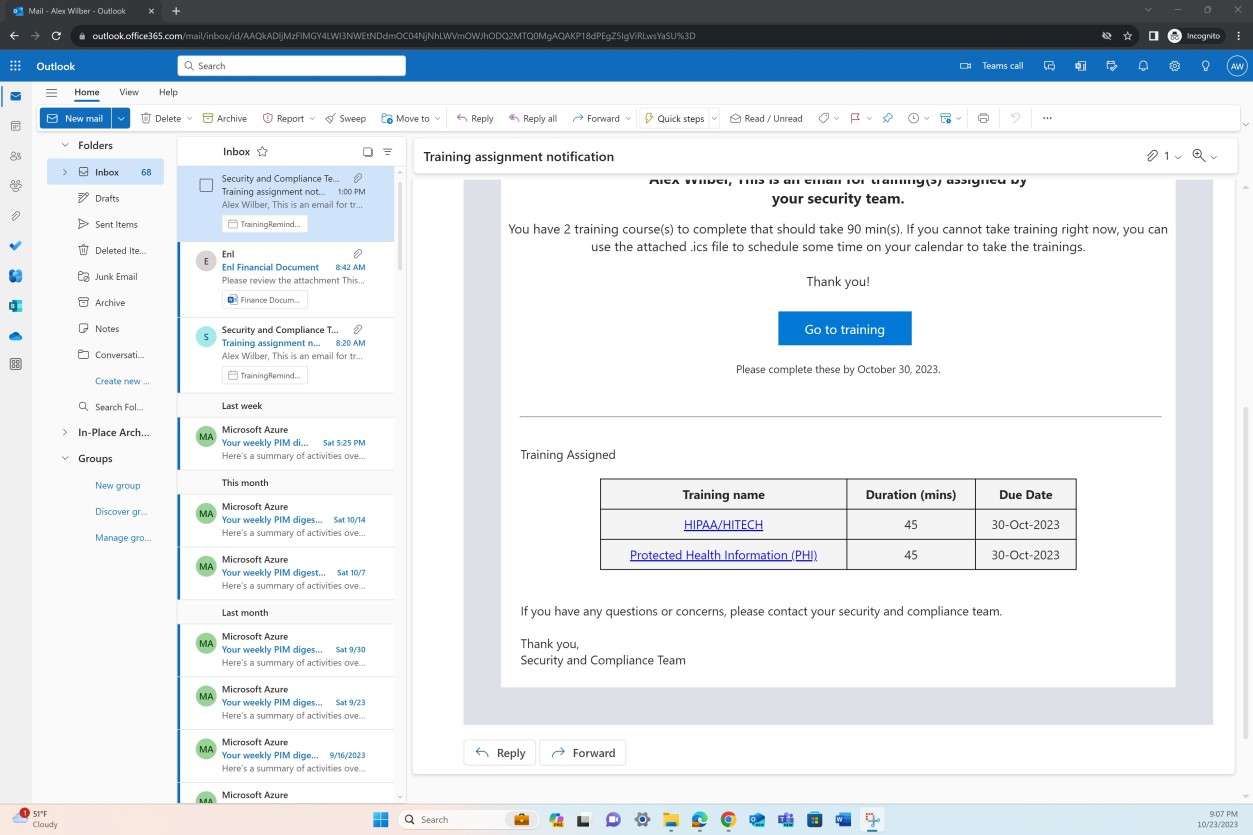Open the Forward dropdown arrow

[x=627, y=118]
